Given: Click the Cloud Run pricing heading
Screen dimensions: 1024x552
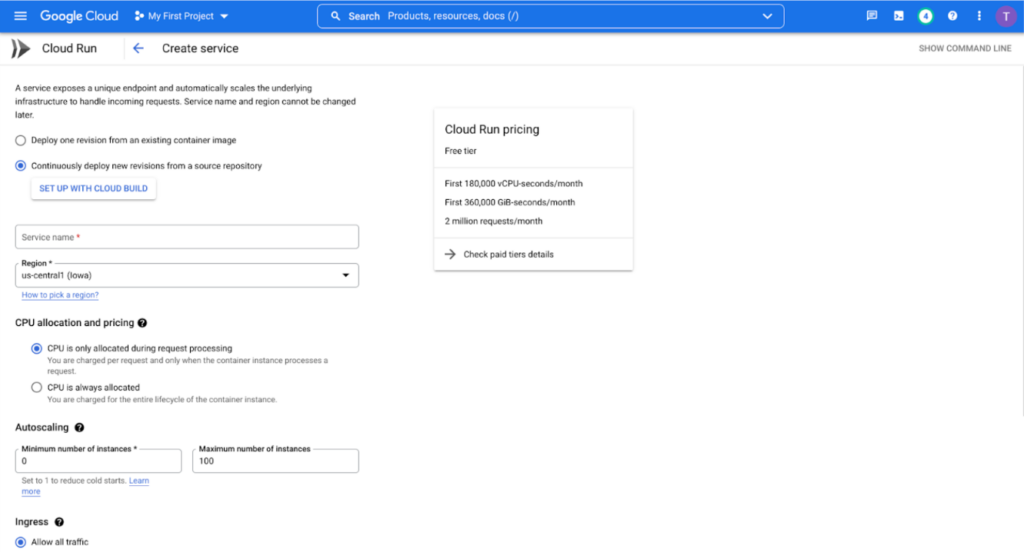Looking at the screenshot, I should [x=492, y=129].
